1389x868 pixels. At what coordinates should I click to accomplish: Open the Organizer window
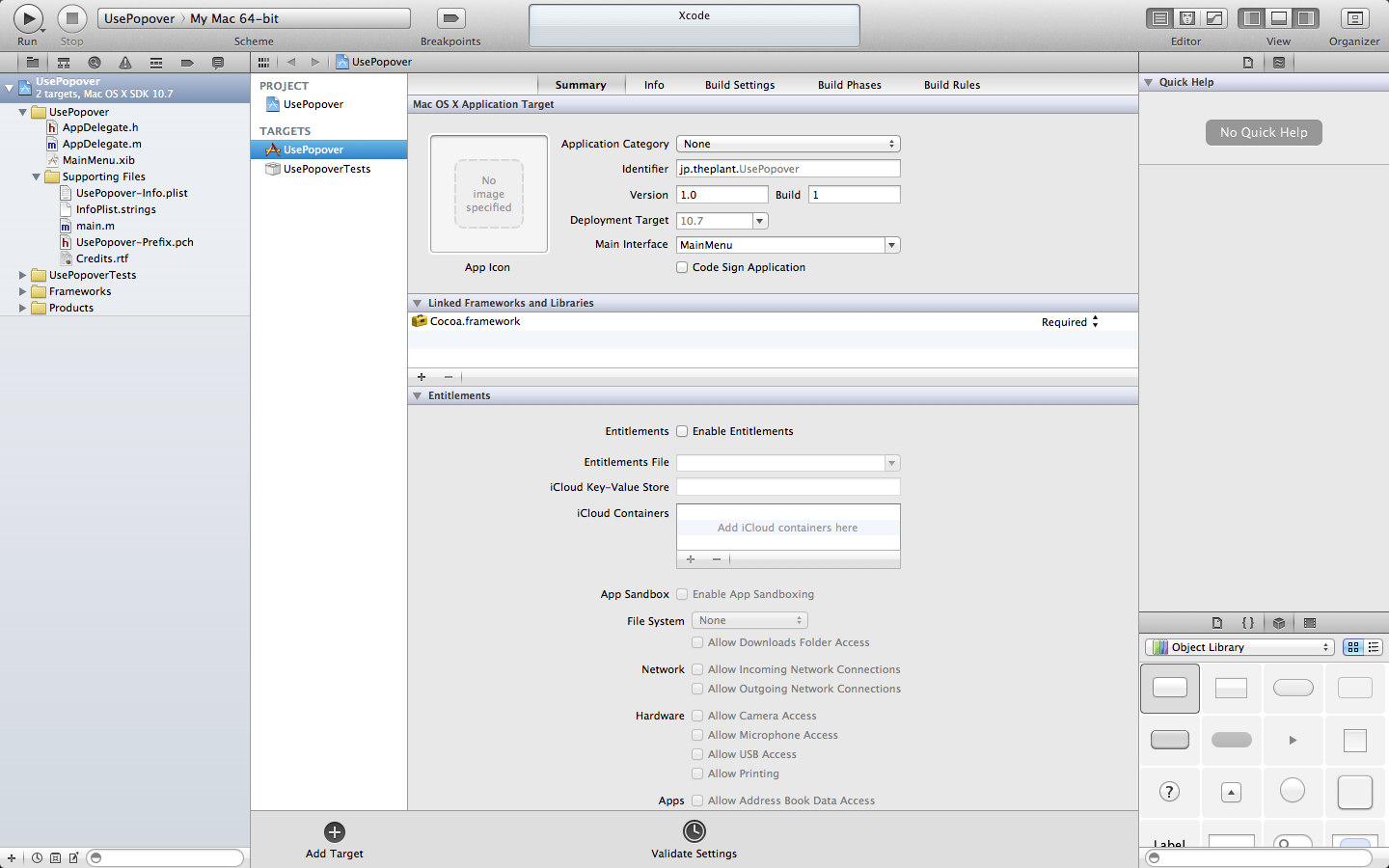1354,18
